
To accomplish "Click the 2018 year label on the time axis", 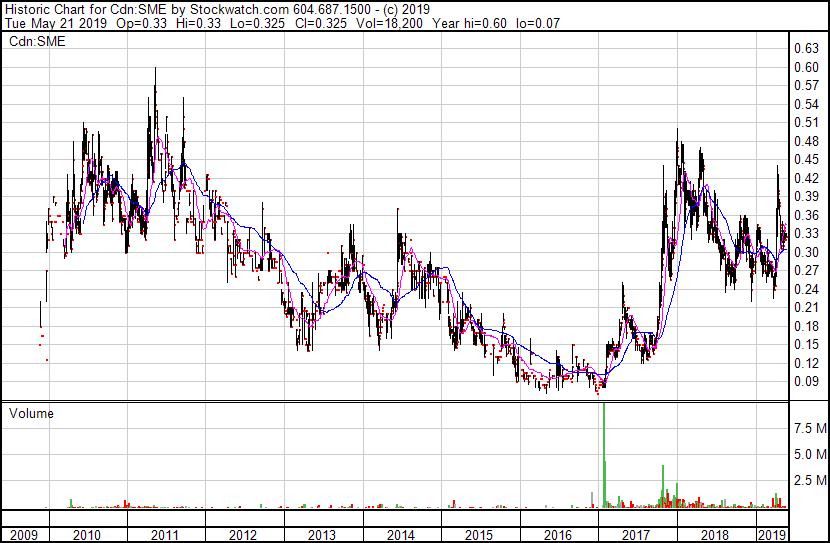I will click(x=715, y=535).
